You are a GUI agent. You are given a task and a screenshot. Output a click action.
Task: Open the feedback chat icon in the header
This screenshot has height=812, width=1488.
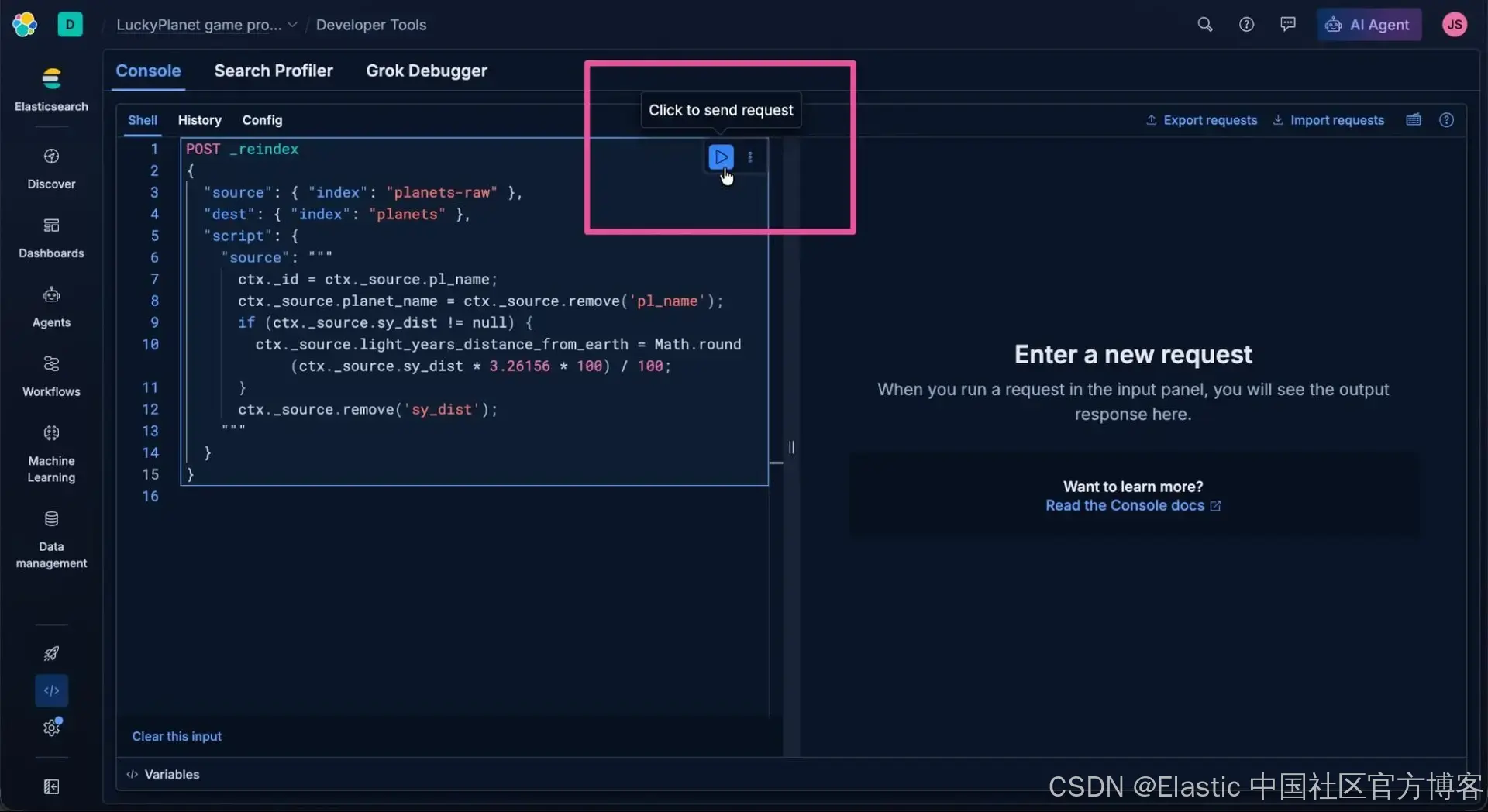coord(1287,24)
